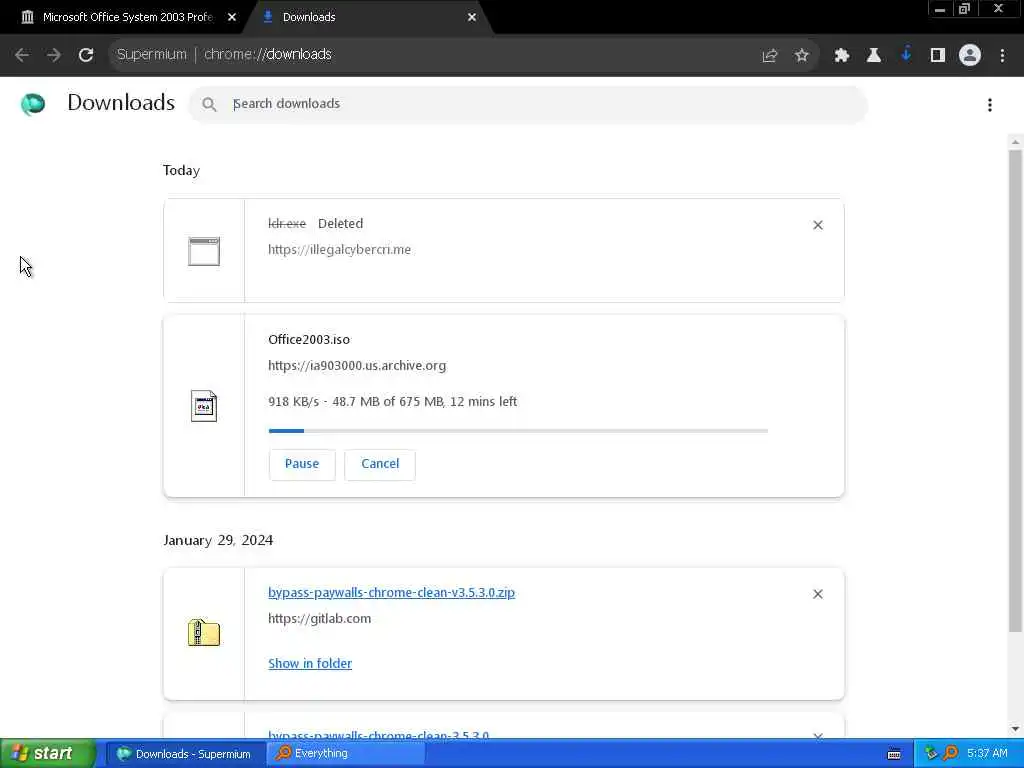The image size is (1024, 768).
Task: Share this page via the share icon
Action: (x=770, y=56)
